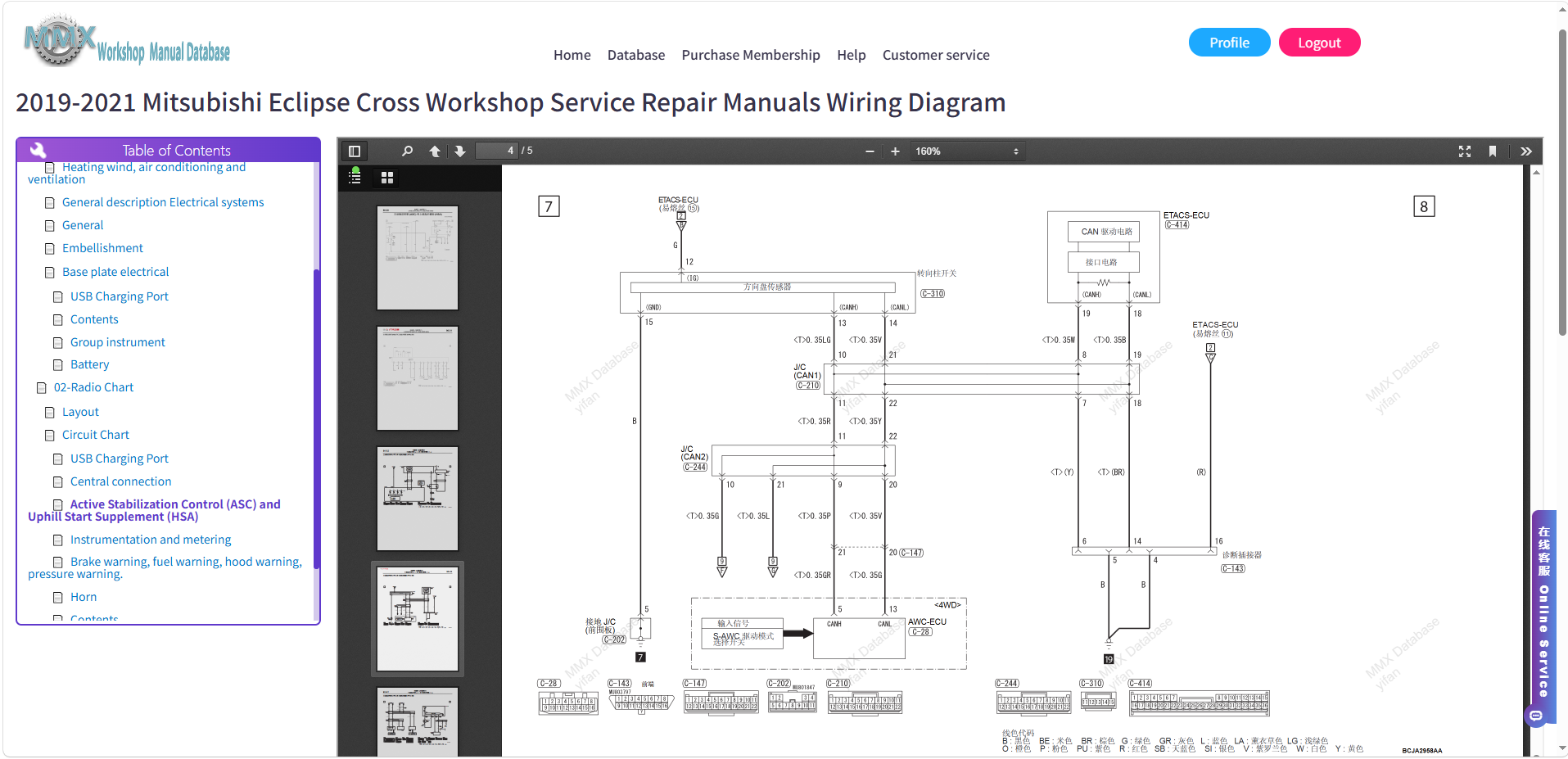Image resolution: width=1568 pixels, height=759 pixels.
Task: Click the document icon beside General description Electrical systems
Action: point(50,203)
